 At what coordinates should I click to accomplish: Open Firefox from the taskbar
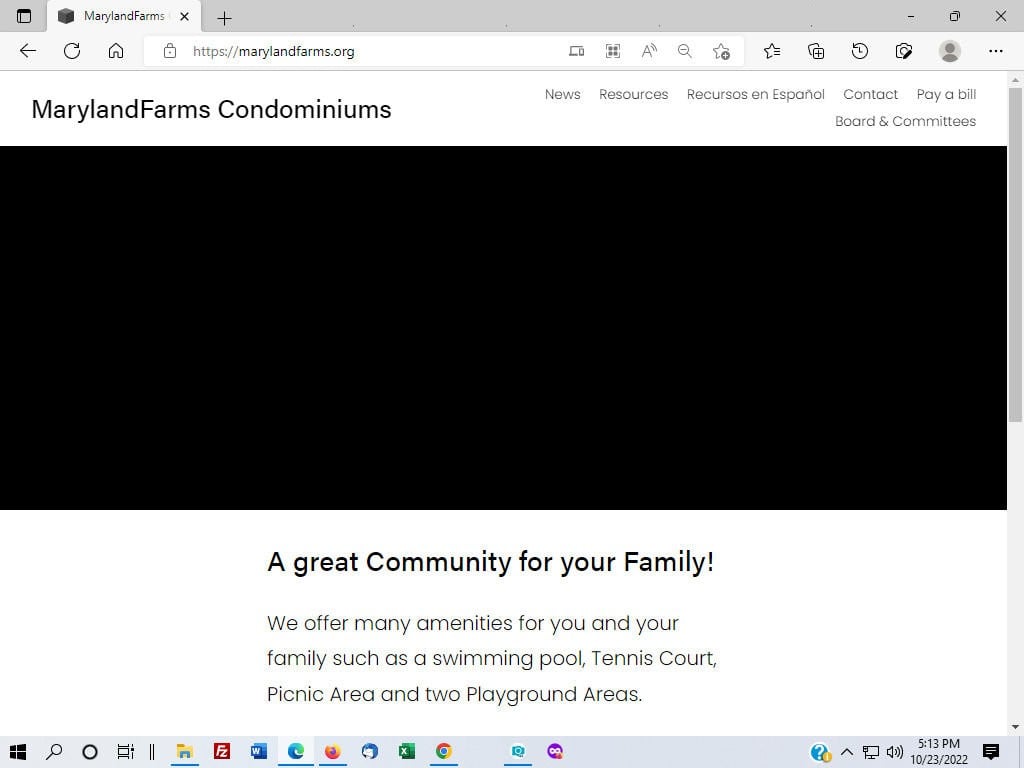pyautogui.click(x=332, y=752)
